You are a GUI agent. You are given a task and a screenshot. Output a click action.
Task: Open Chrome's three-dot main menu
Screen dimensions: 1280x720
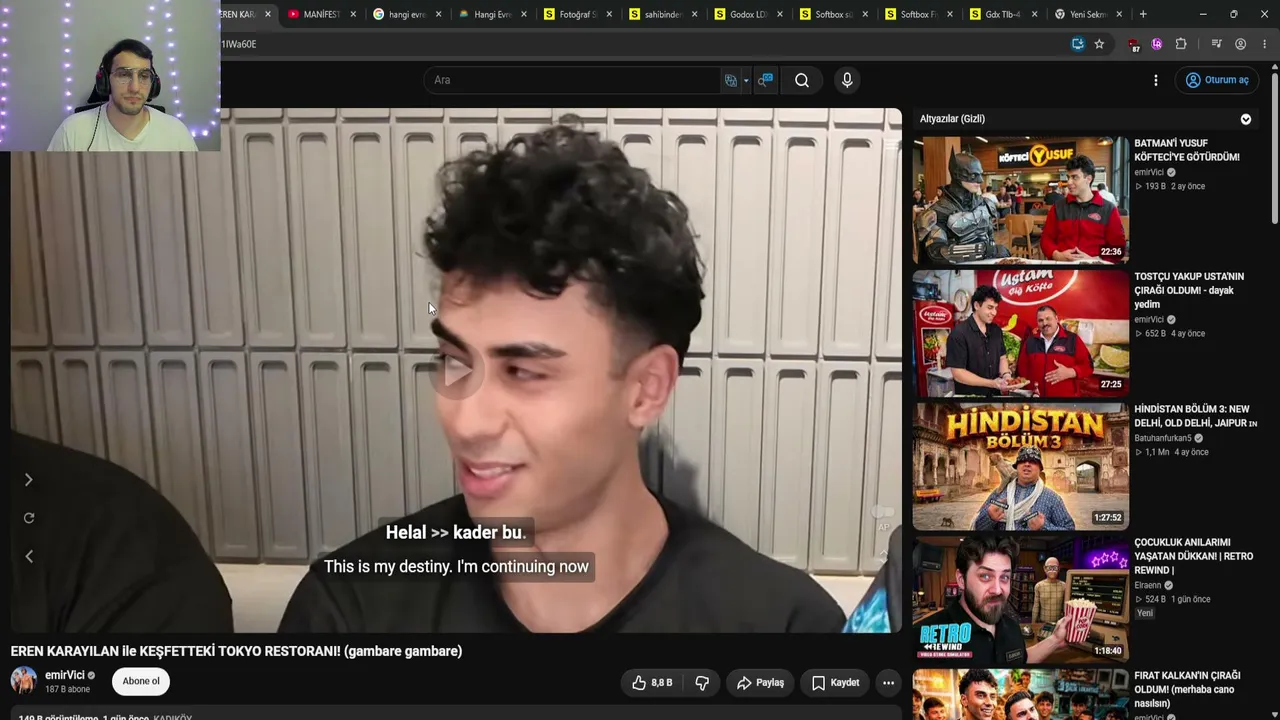(1265, 44)
